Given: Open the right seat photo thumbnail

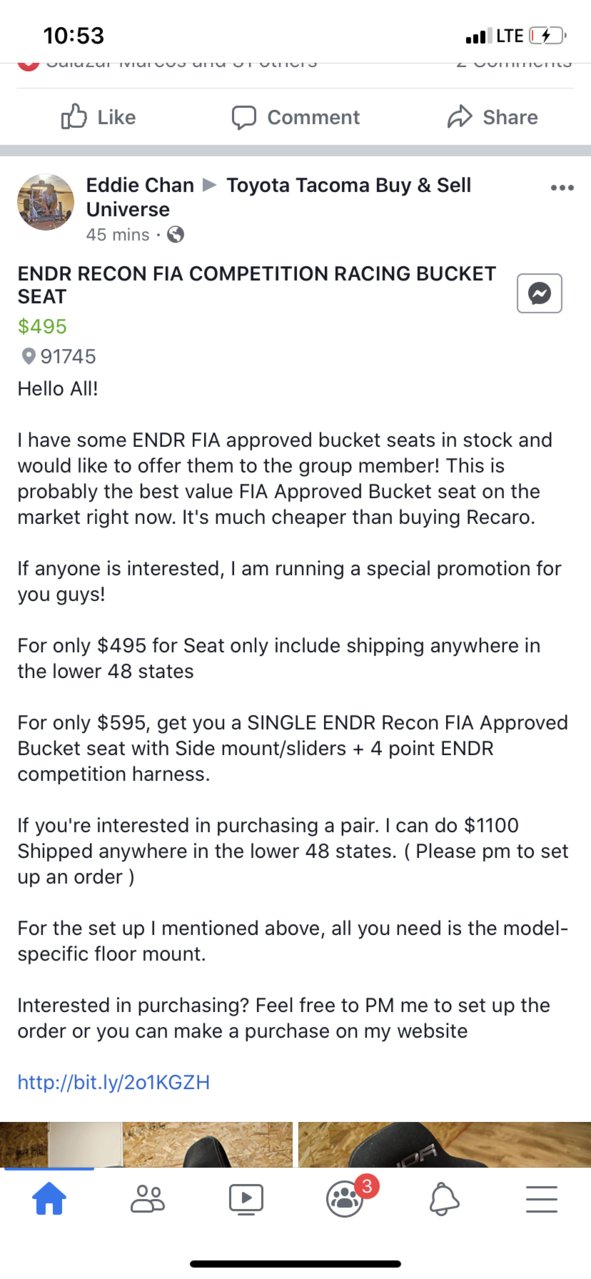Looking at the screenshot, I should [444, 1144].
